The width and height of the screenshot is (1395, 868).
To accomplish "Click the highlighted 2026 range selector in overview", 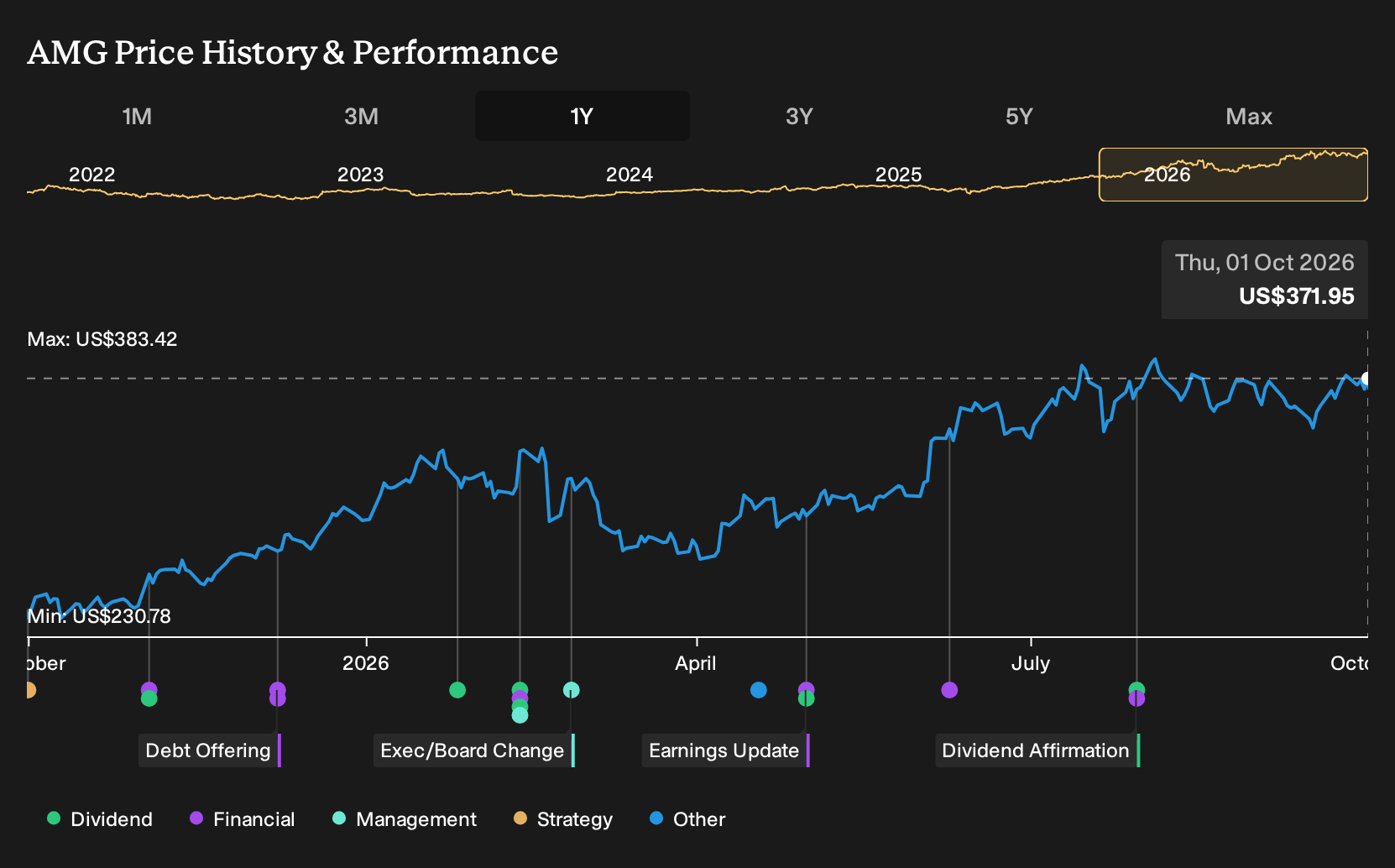I will click(1233, 175).
